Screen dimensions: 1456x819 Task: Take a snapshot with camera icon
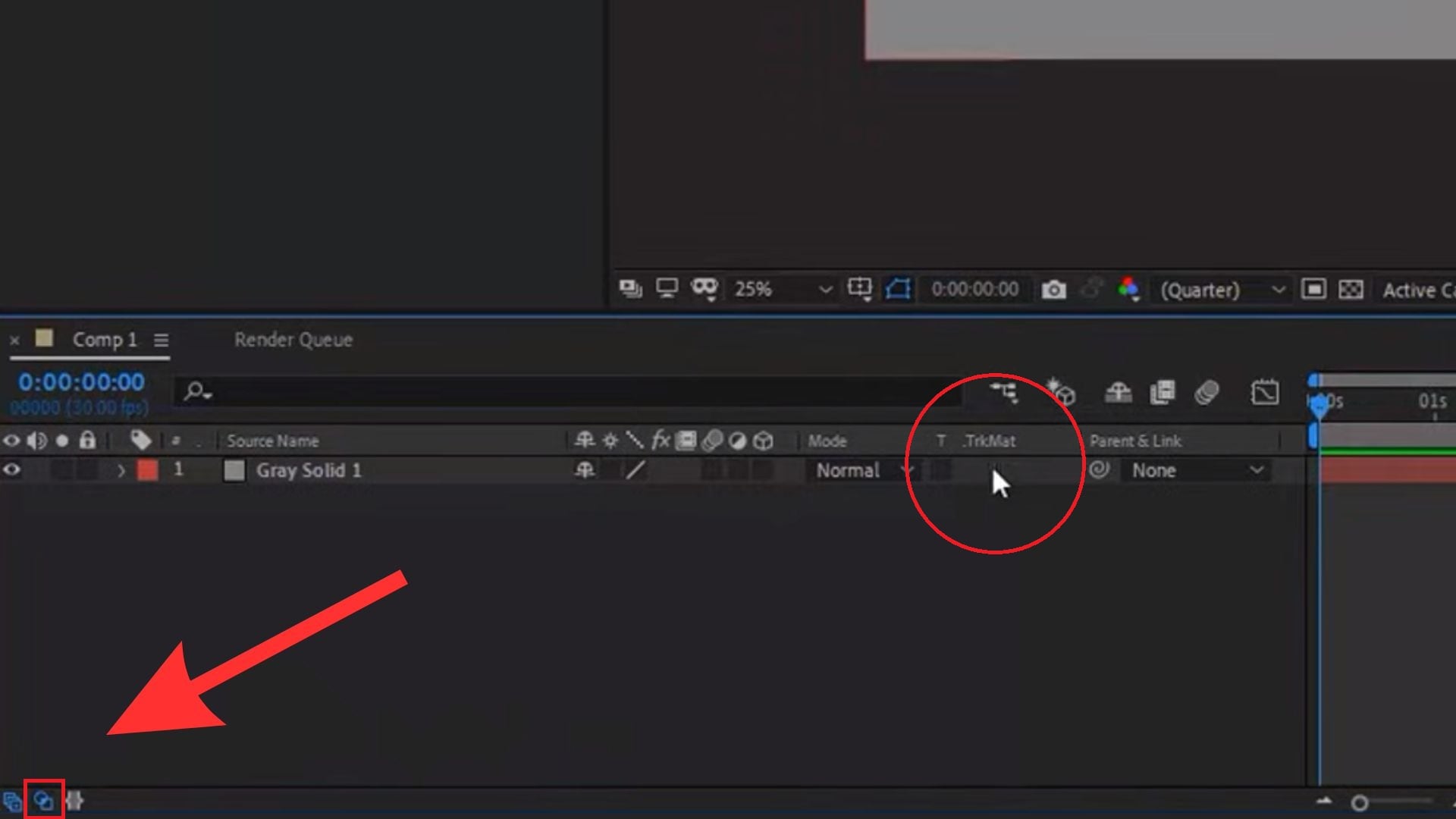tap(1053, 290)
